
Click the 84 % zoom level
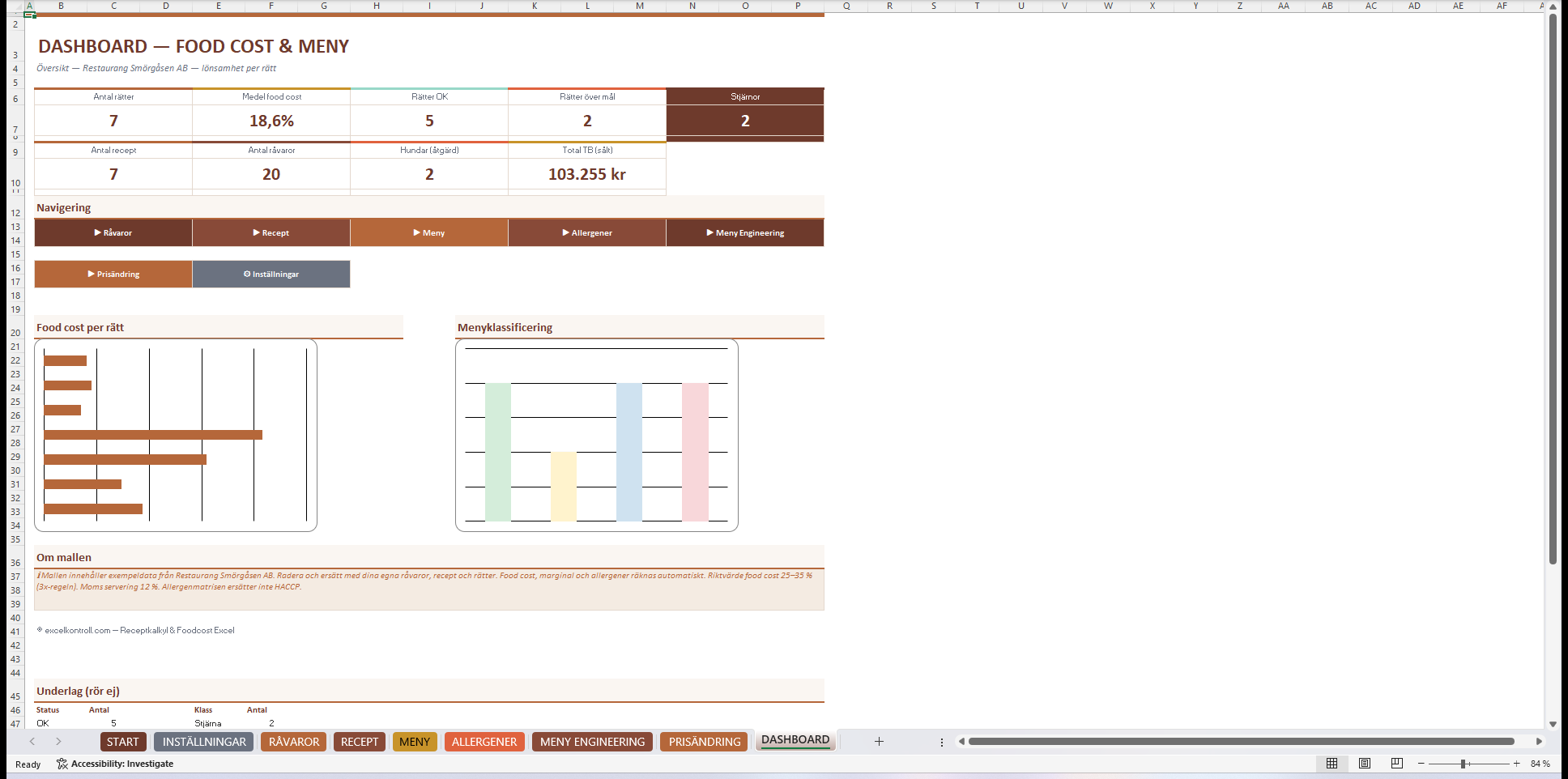point(1540,764)
